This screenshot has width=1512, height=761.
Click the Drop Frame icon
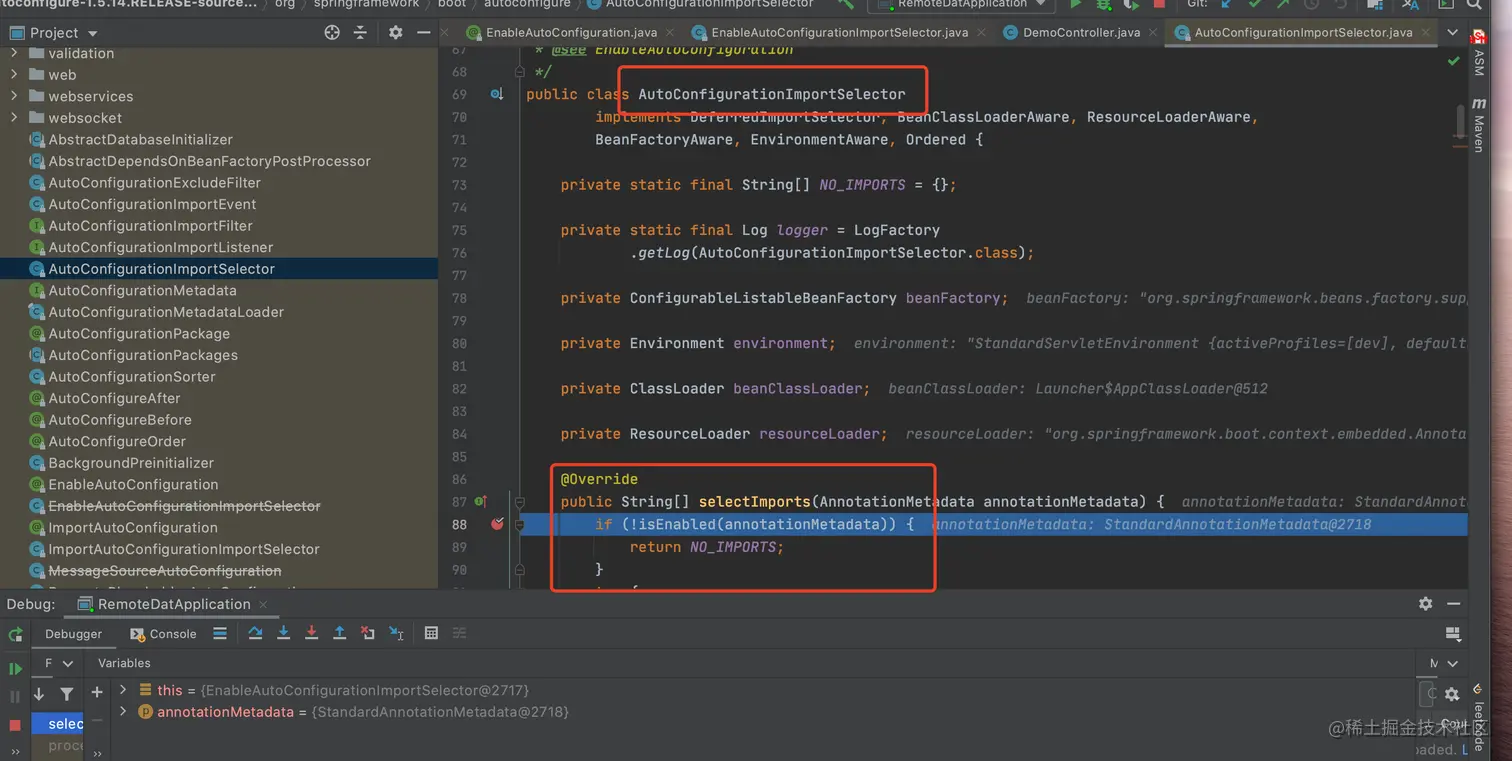click(368, 633)
